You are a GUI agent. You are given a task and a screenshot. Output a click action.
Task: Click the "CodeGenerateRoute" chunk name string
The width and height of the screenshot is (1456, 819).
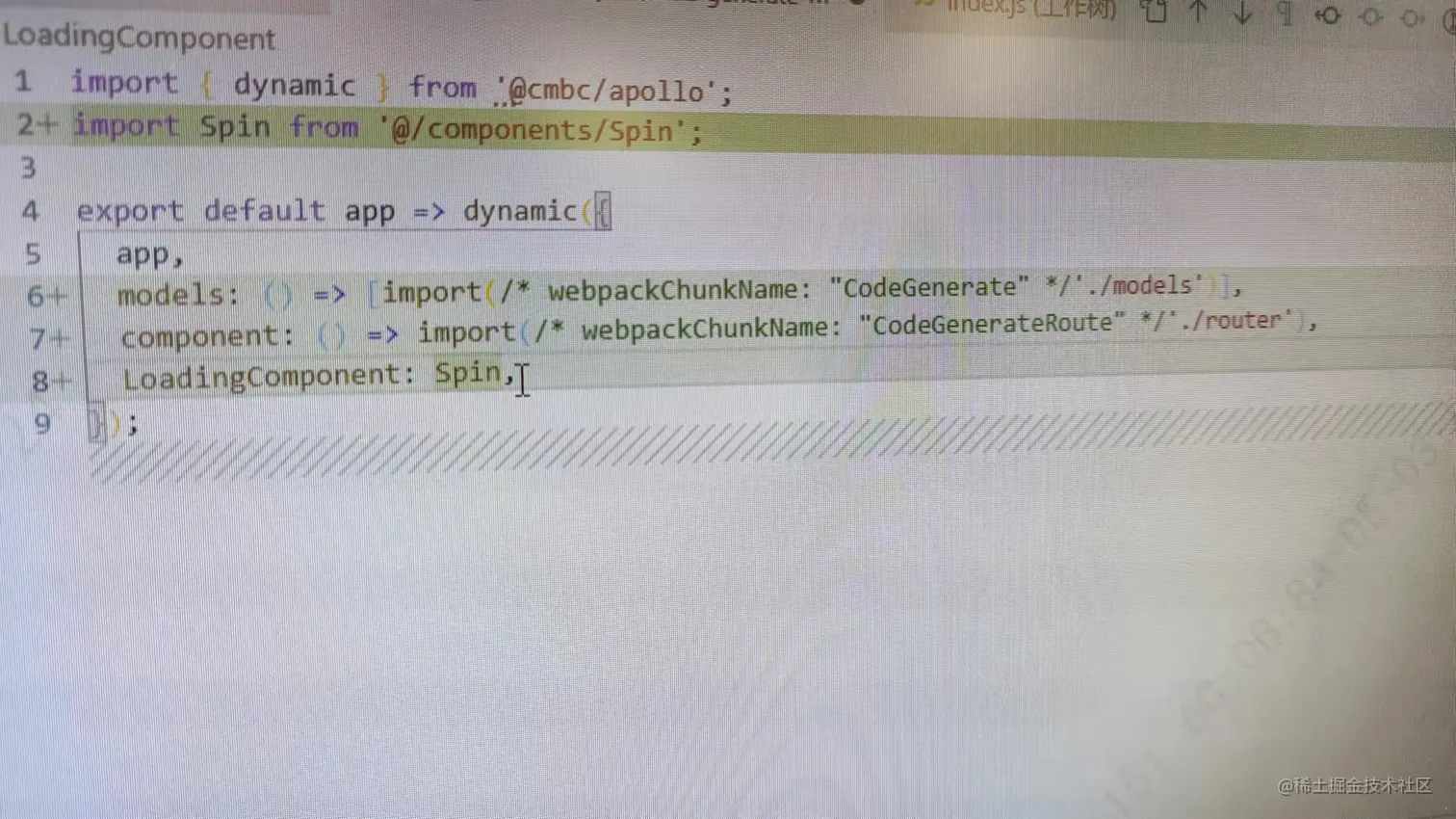(992, 324)
